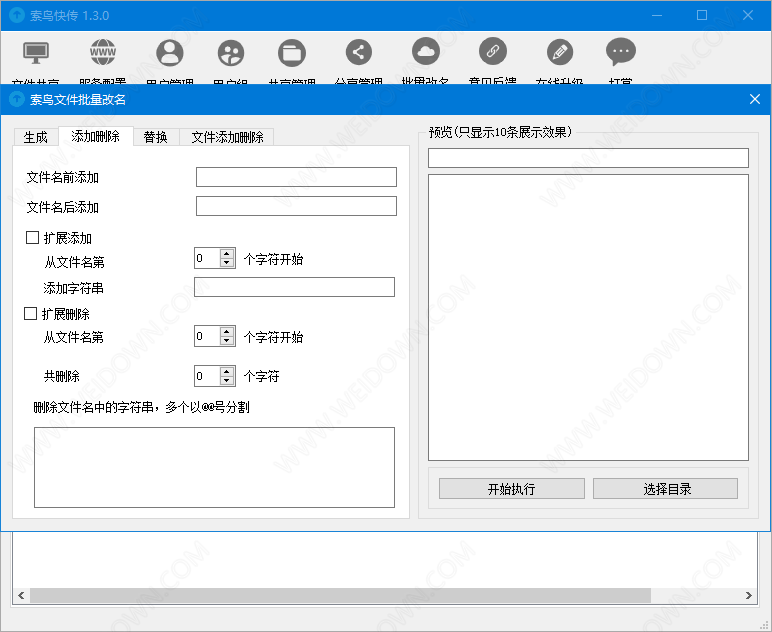Open the share management folder icon
The image size is (772, 632).
click(292, 53)
